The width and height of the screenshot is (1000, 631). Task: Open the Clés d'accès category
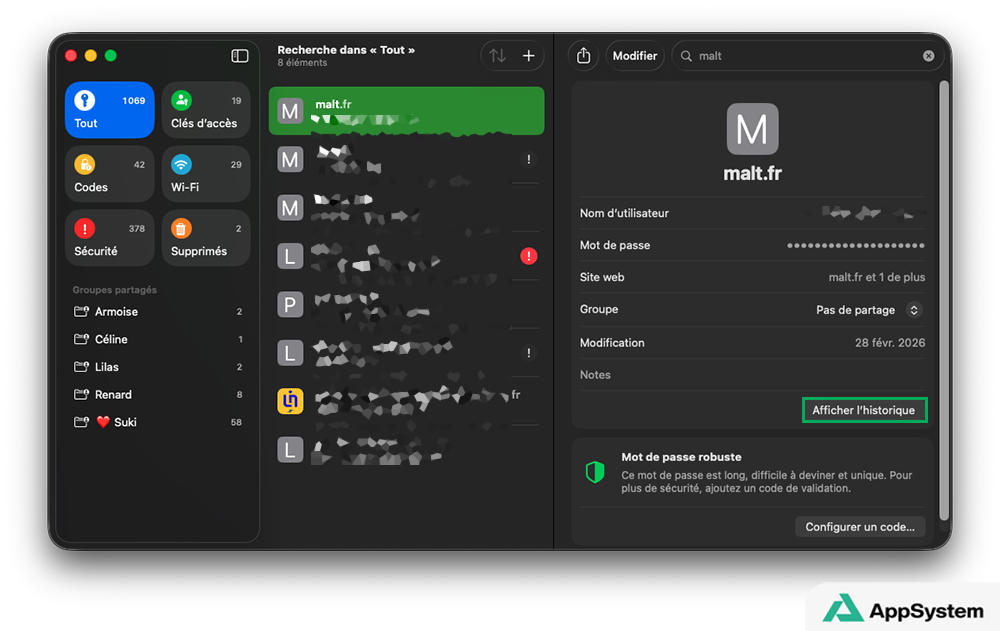tap(206, 110)
